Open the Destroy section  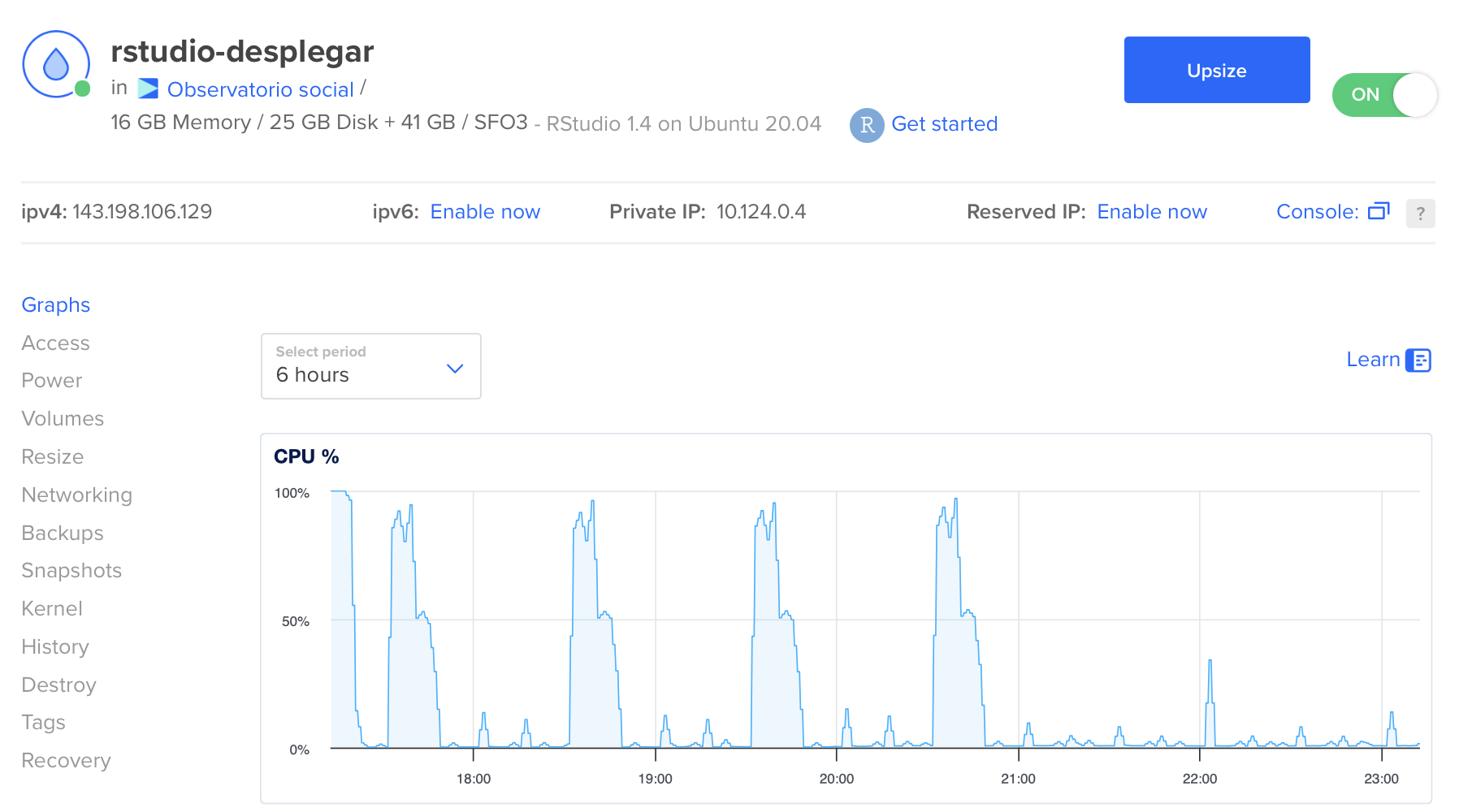58,685
